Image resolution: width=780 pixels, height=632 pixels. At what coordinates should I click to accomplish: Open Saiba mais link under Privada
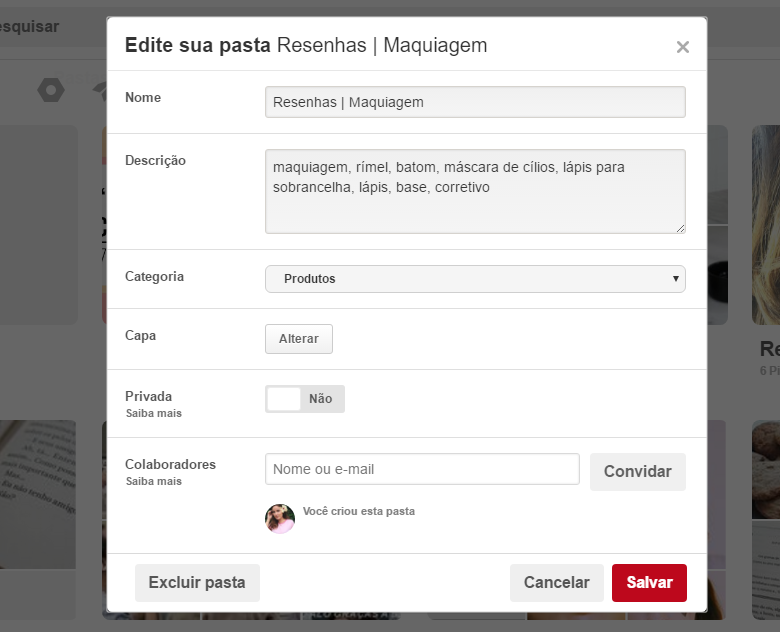153,413
